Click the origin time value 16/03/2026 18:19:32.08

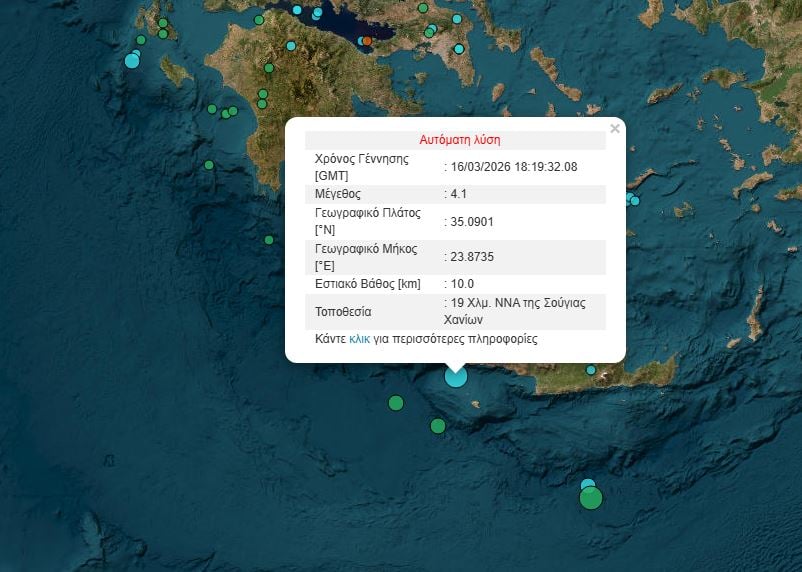point(514,167)
